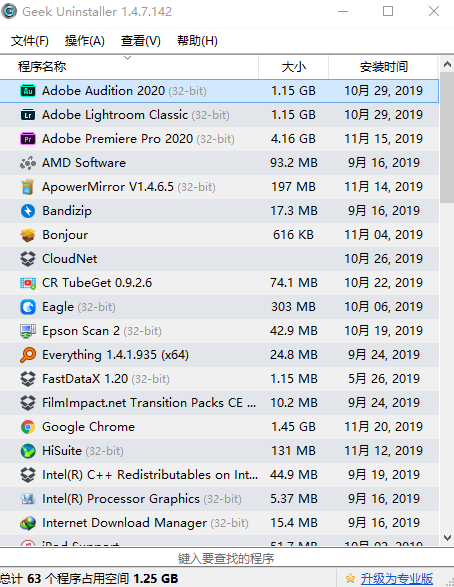Select the HiSuite entry name
Screen dimensions: 454x587
pos(62,450)
